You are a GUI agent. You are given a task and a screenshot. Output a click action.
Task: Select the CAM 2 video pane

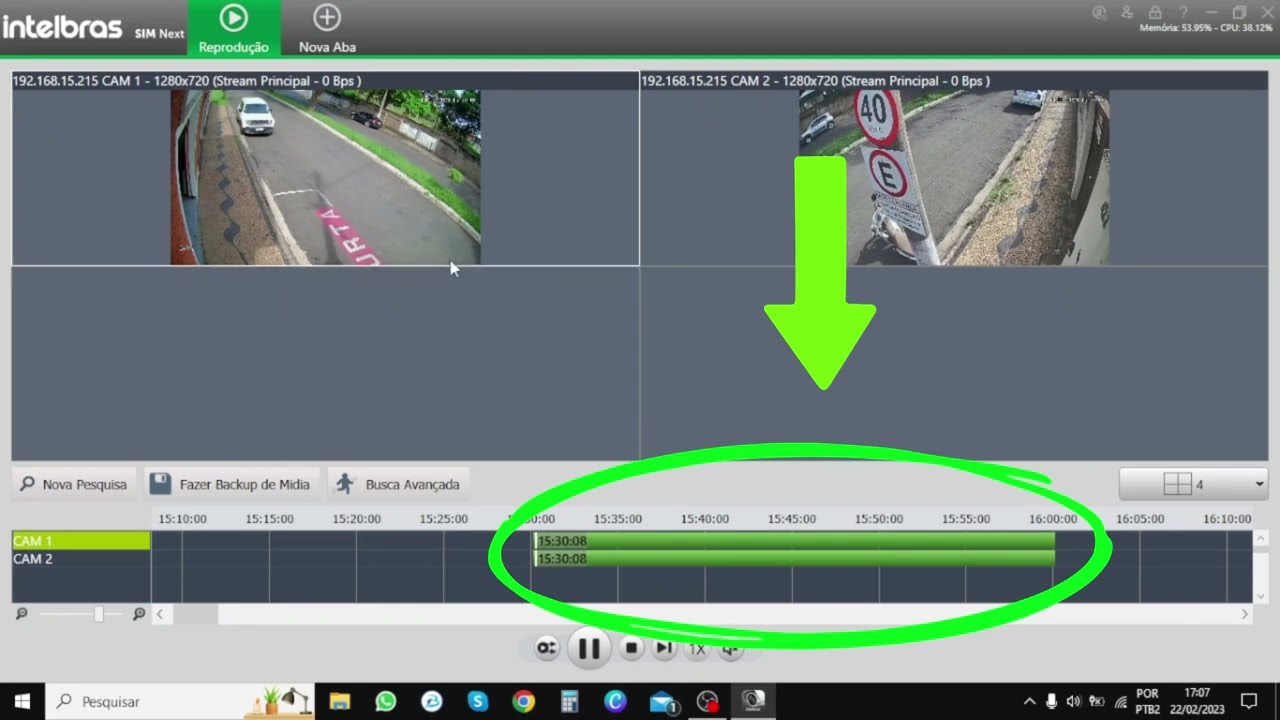[955, 168]
